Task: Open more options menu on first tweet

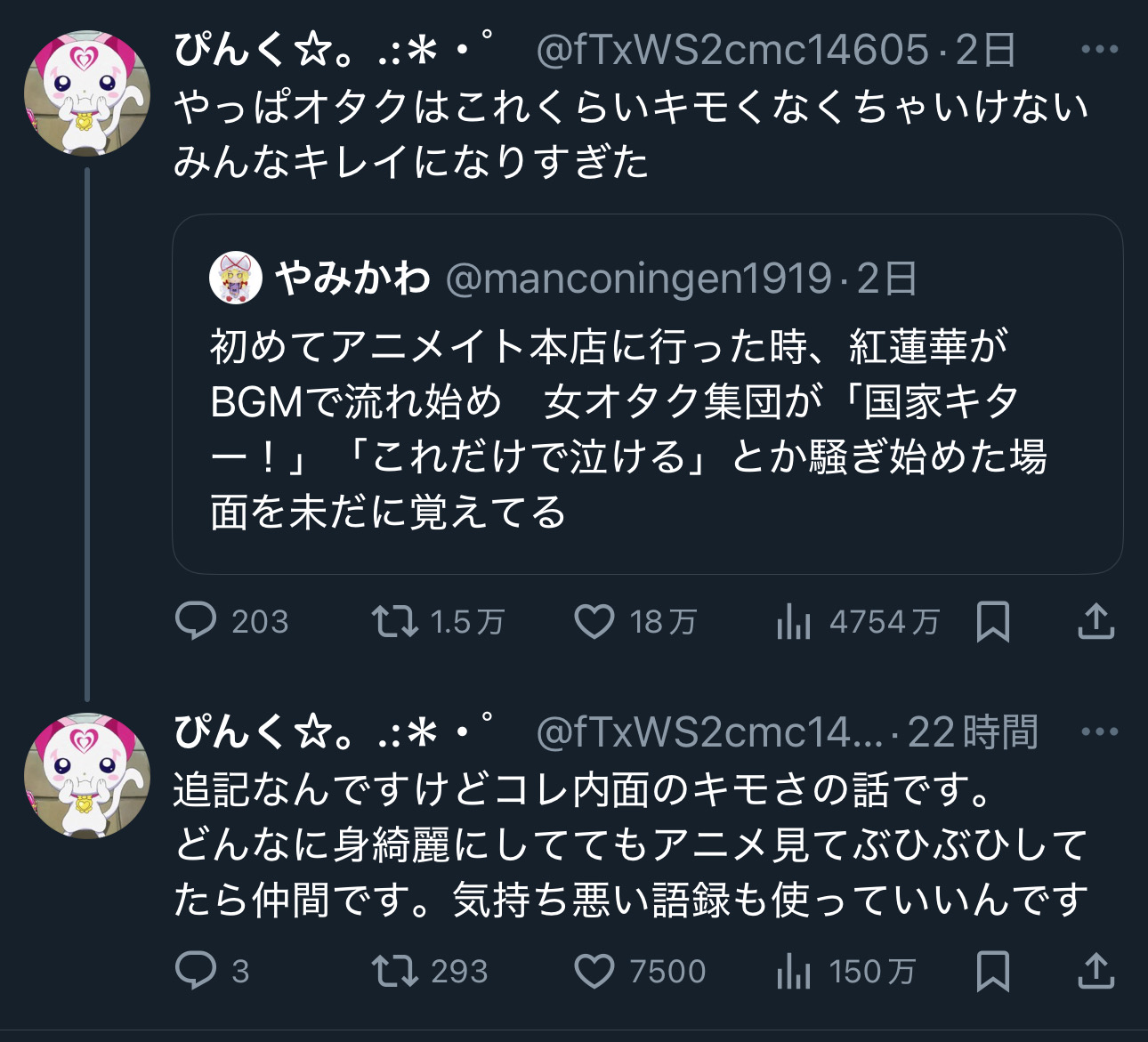Action: (x=1099, y=50)
